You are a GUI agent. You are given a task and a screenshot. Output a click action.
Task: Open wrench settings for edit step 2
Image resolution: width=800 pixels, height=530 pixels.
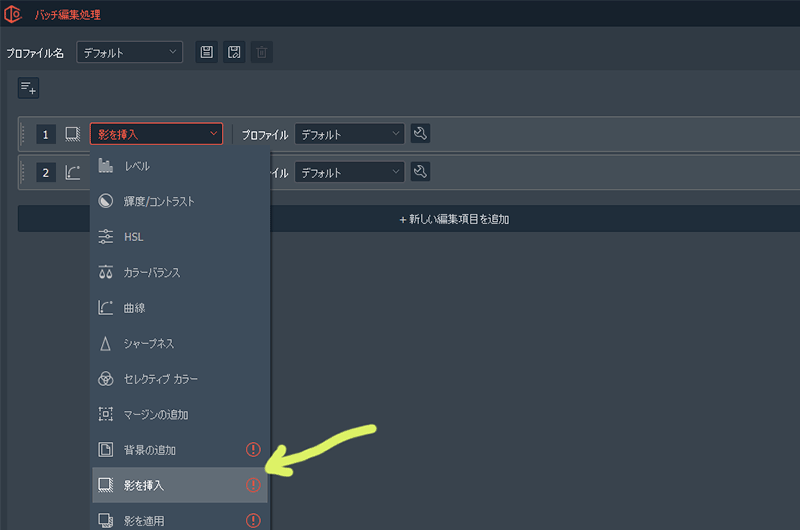(420, 172)
